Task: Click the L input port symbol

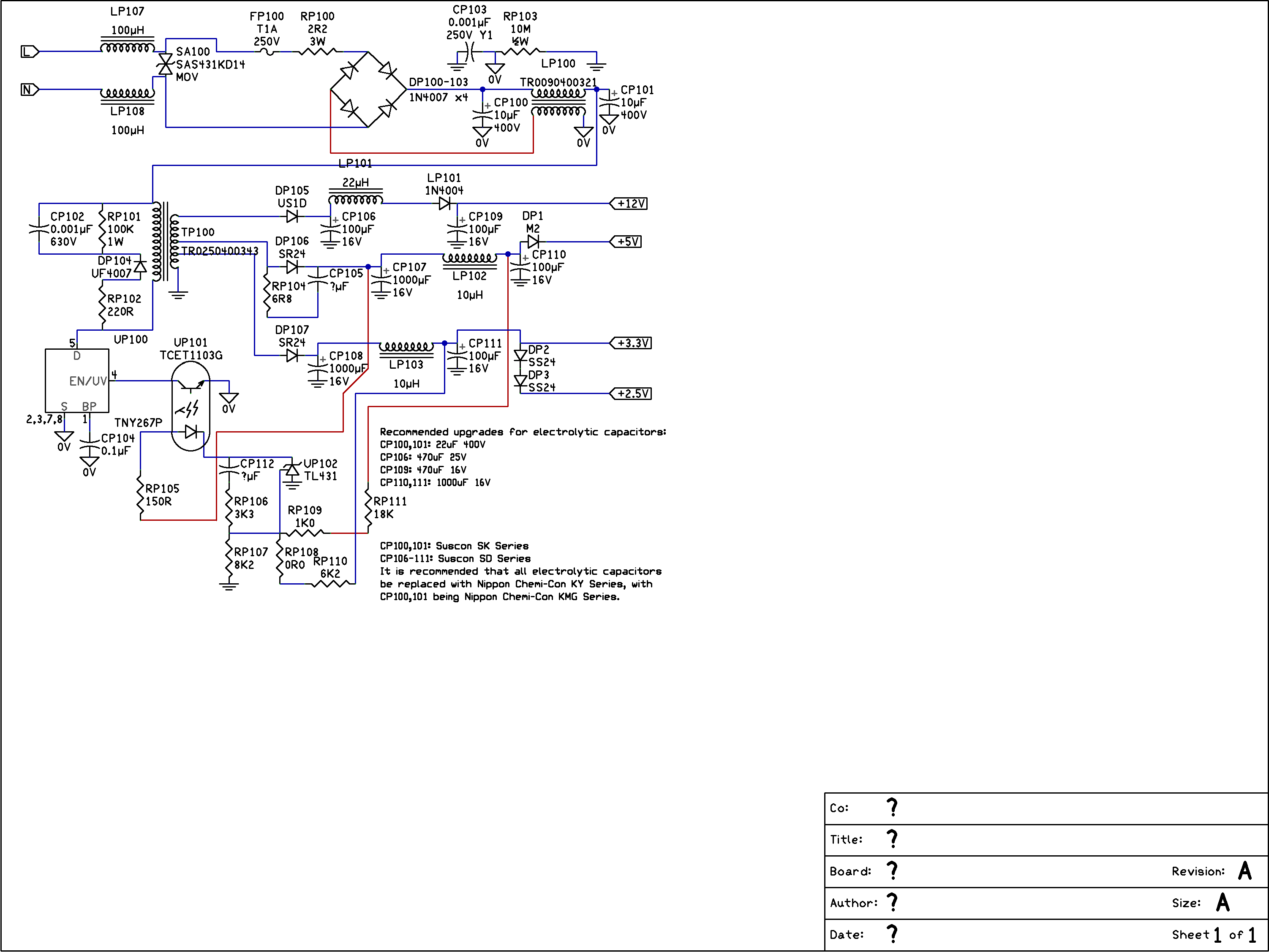Action: [30, 52]
